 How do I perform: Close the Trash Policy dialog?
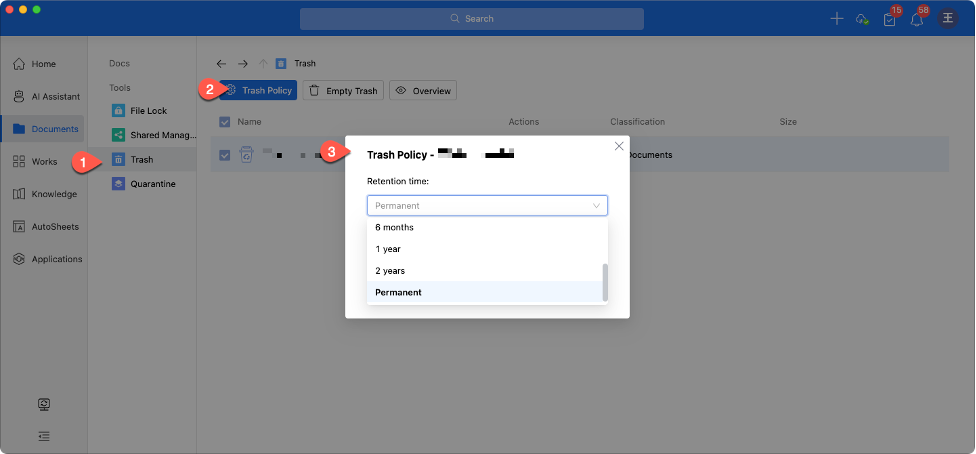tap(619, 146)
